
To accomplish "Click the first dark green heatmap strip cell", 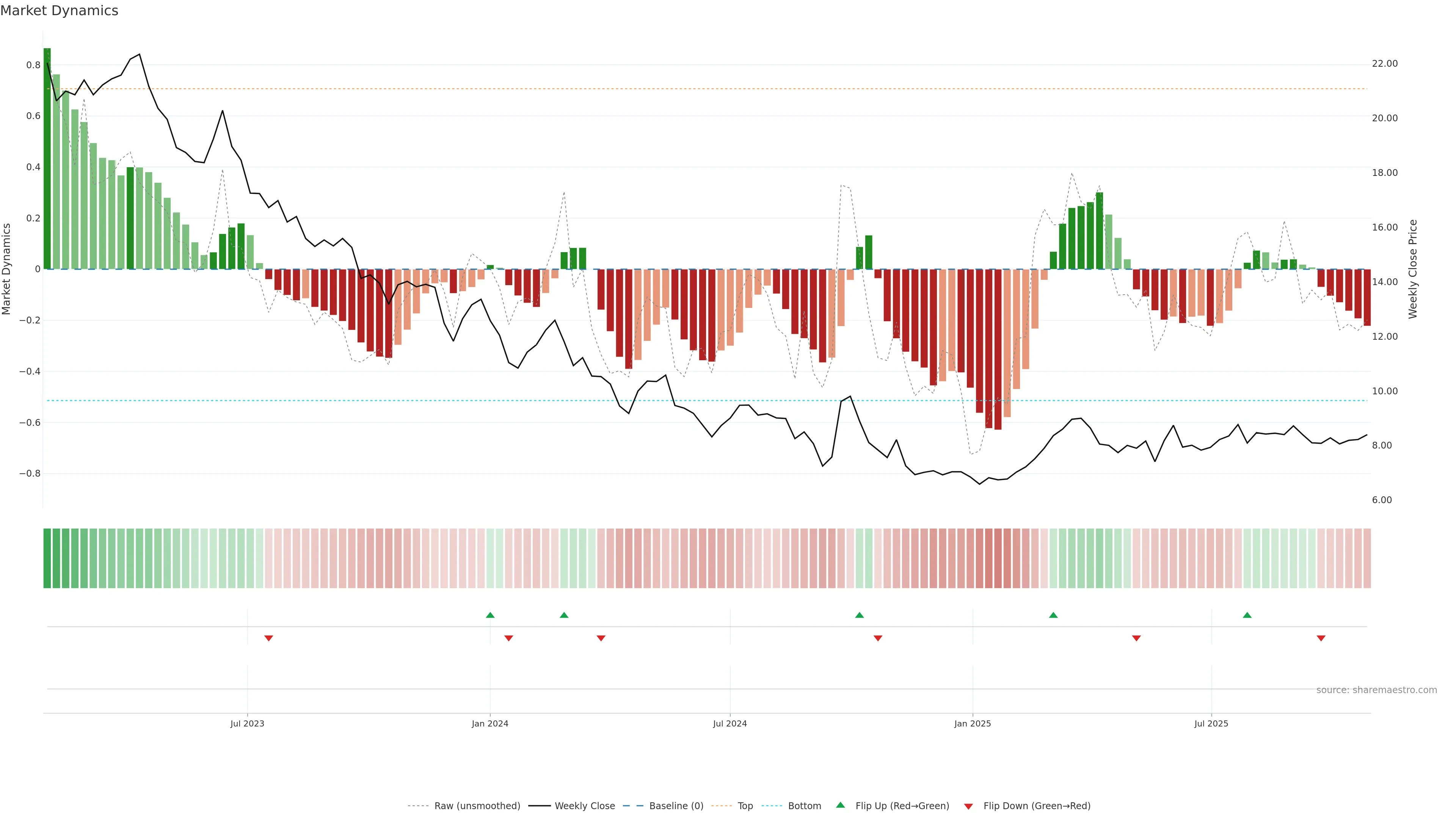I will 47,558.
